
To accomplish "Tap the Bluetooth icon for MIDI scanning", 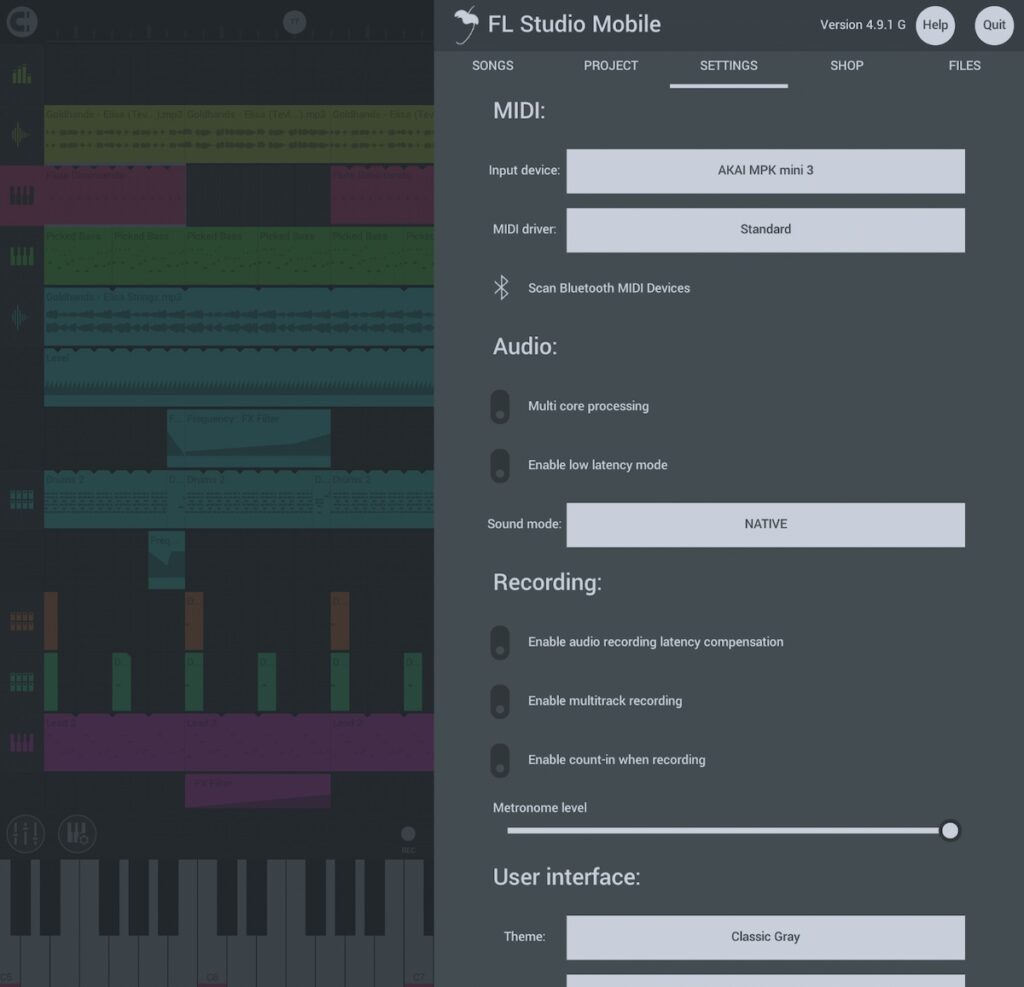I will [502, 288].
